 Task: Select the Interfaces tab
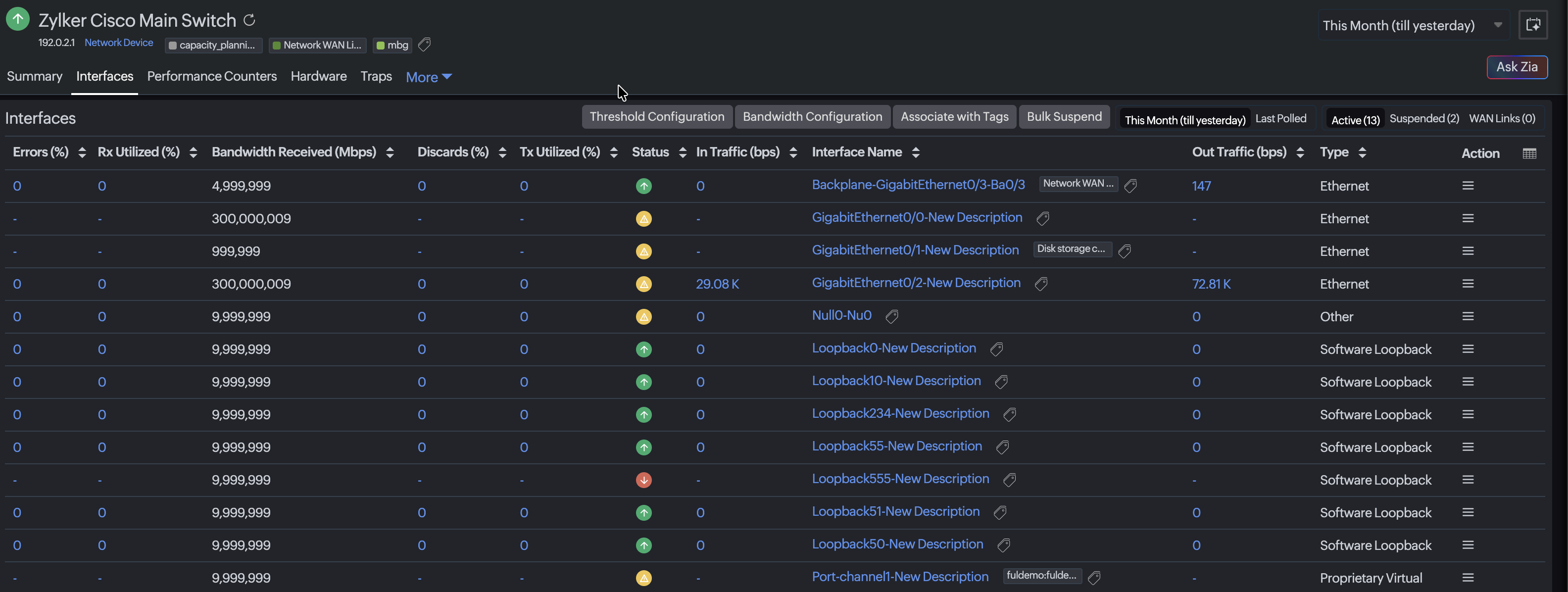pos(105,76)
